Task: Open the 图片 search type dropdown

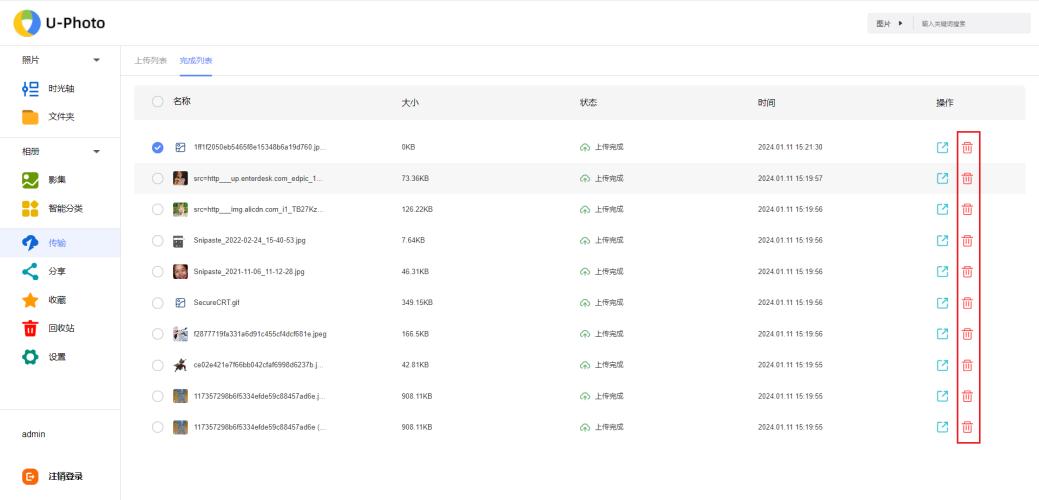Action: [889, 23]
